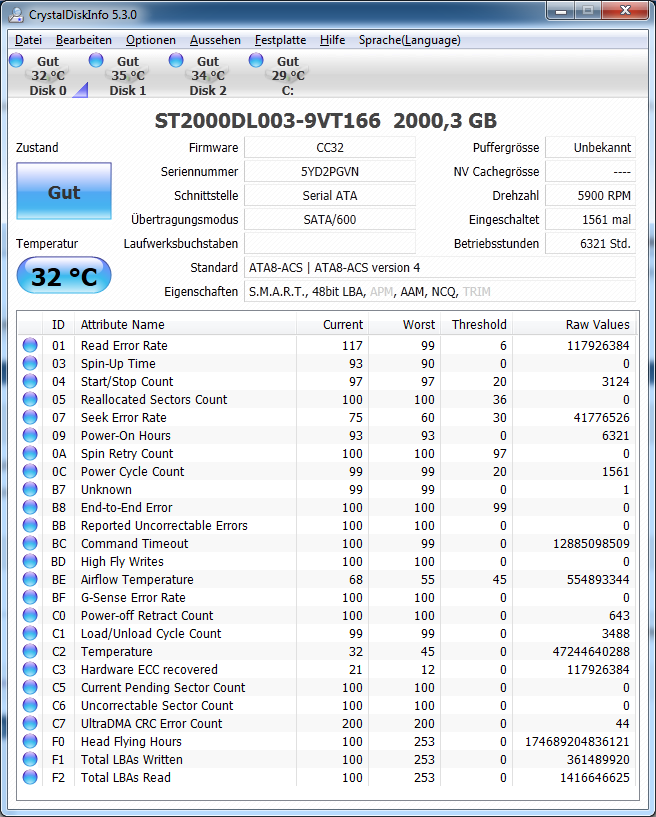This screenshot has width=656, height=817.
Task: Click status icon for Airflow Temperature
Action: tap(30, 579)
